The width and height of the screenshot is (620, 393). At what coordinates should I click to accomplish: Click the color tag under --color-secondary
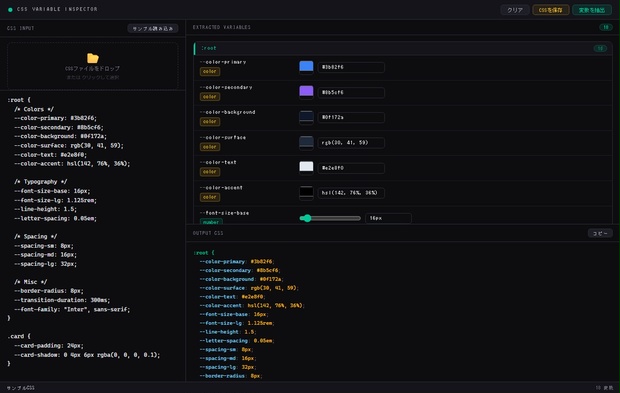[210, 97]
